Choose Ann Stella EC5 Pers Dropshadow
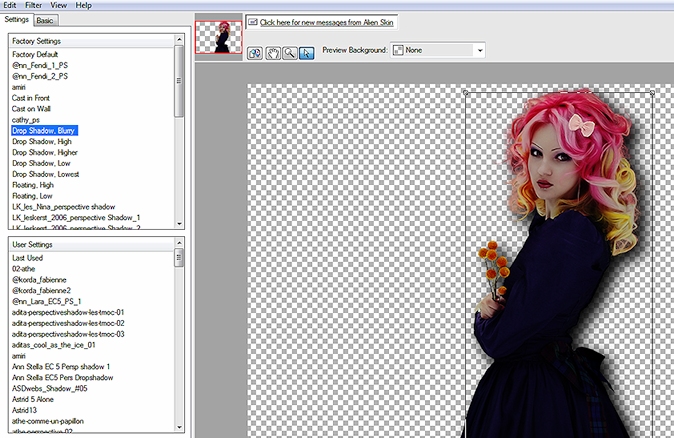 62,377
